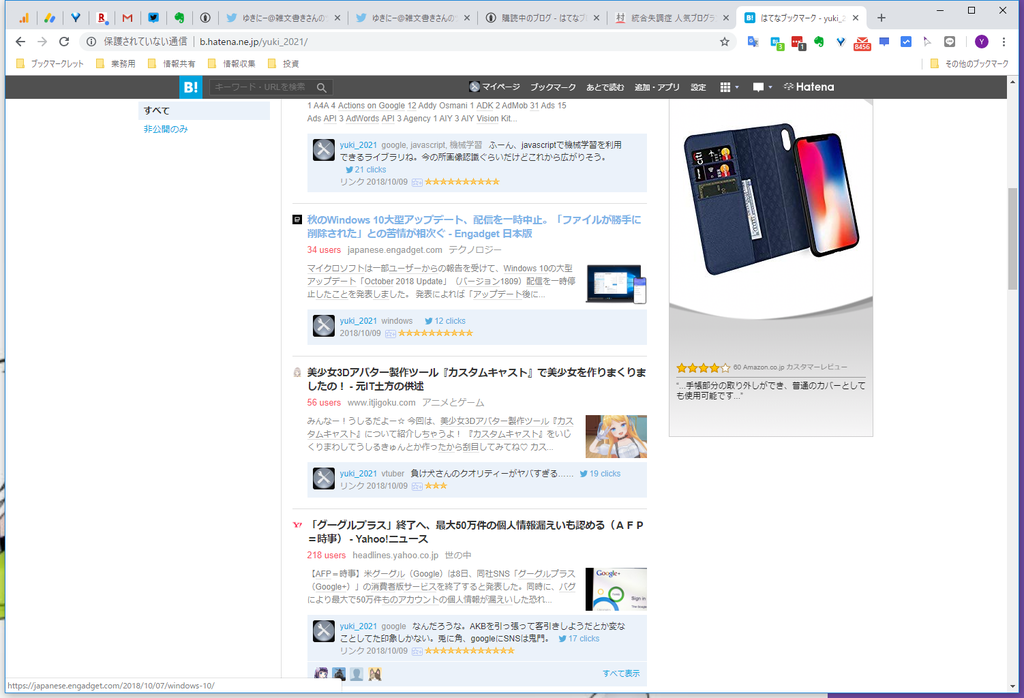Open the Windows 10 article laptop thumbnail
This screenshot has height=698, width=1024.
point(616,284)
